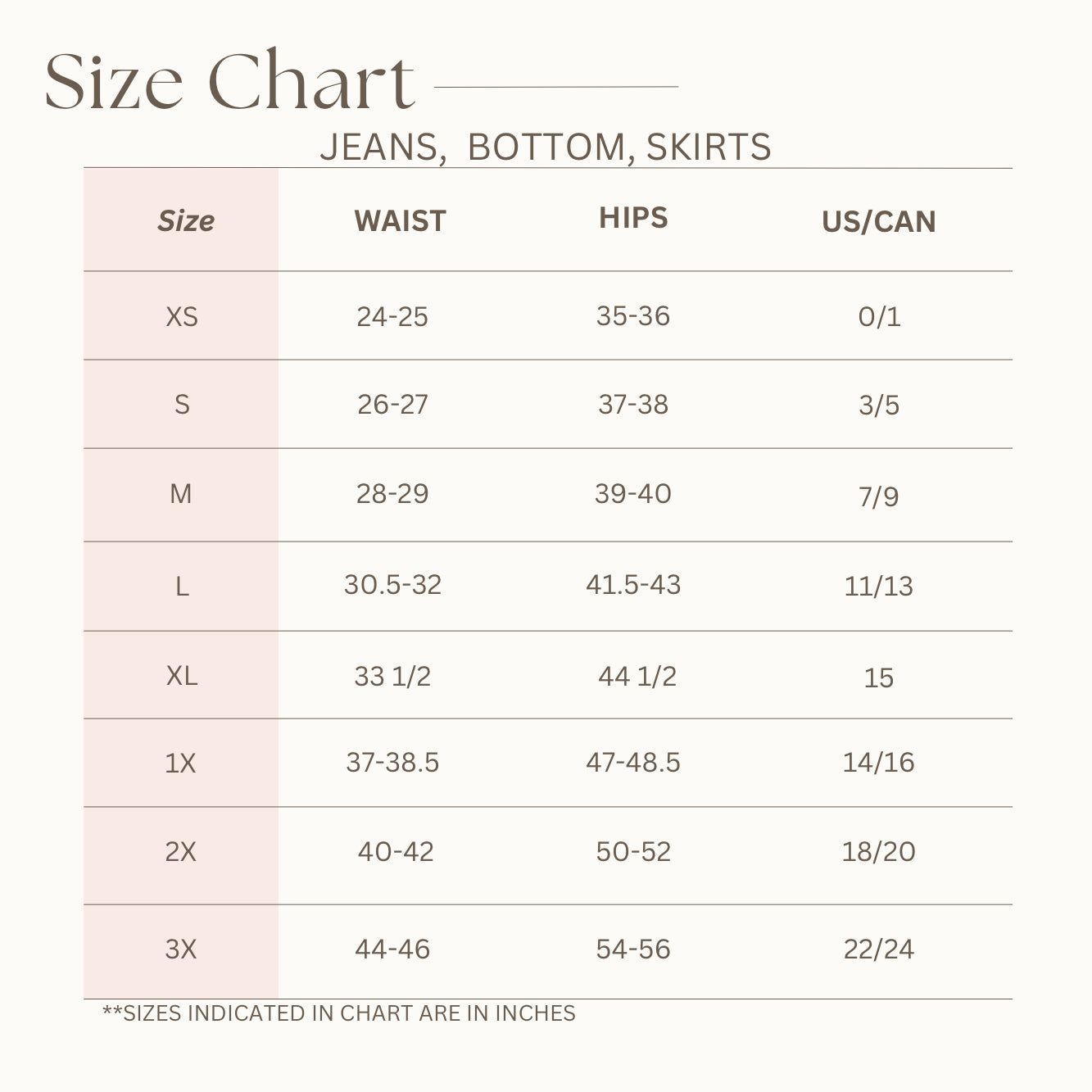Click the hips value 35-36

pyautogui.click(x=633, y=316)
